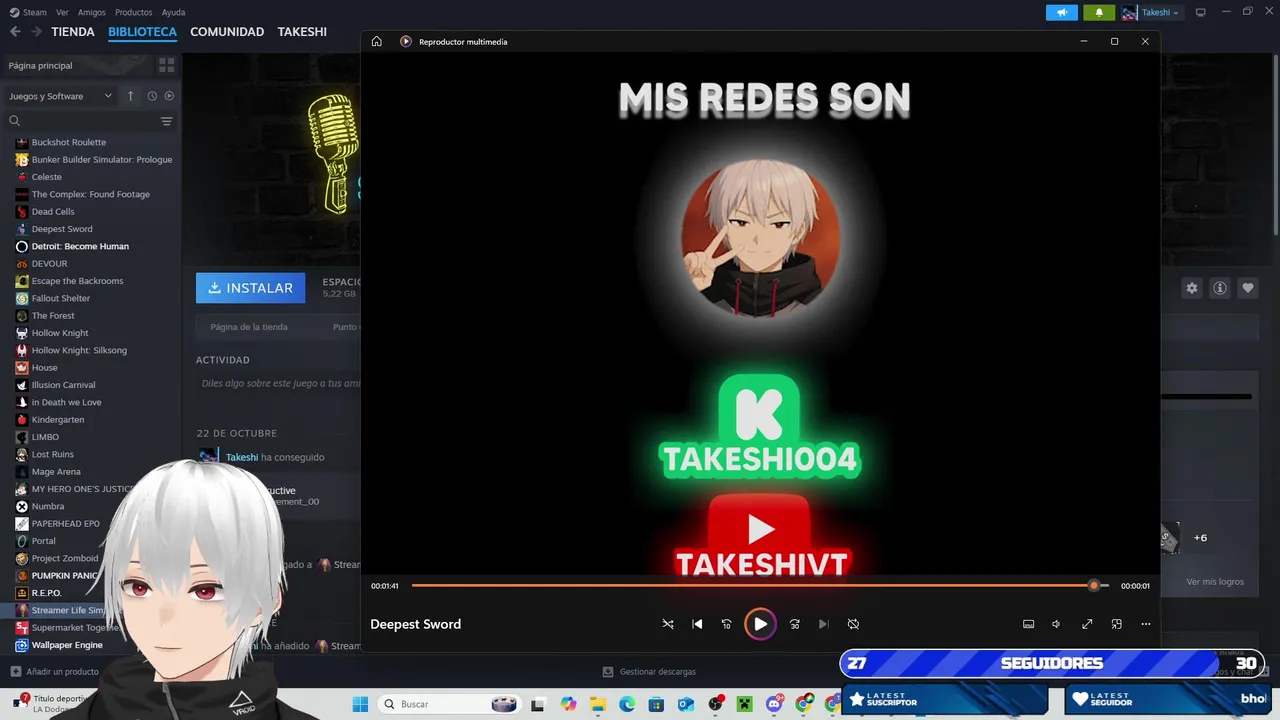Go to previous track in media player
This screenshot has width=1280, height=720.
coord(697,624)
